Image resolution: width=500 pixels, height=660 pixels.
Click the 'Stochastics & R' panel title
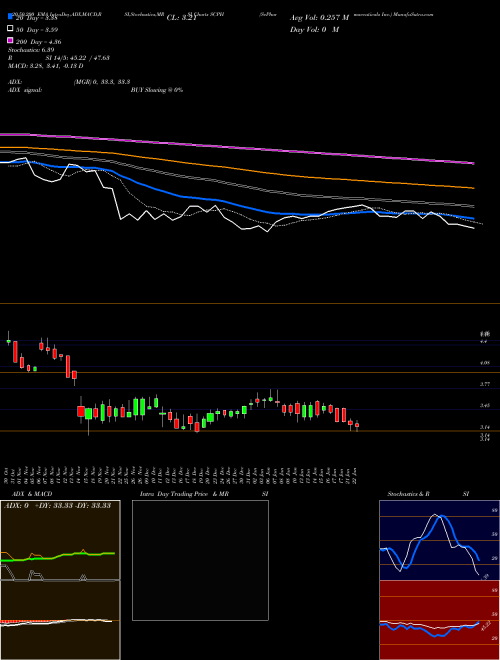(408, 494)
